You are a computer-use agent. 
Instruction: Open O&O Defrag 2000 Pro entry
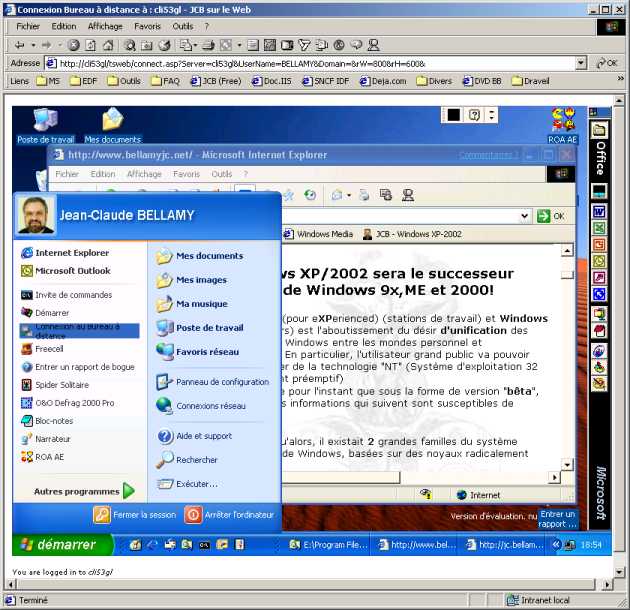[x=68, y=403]
